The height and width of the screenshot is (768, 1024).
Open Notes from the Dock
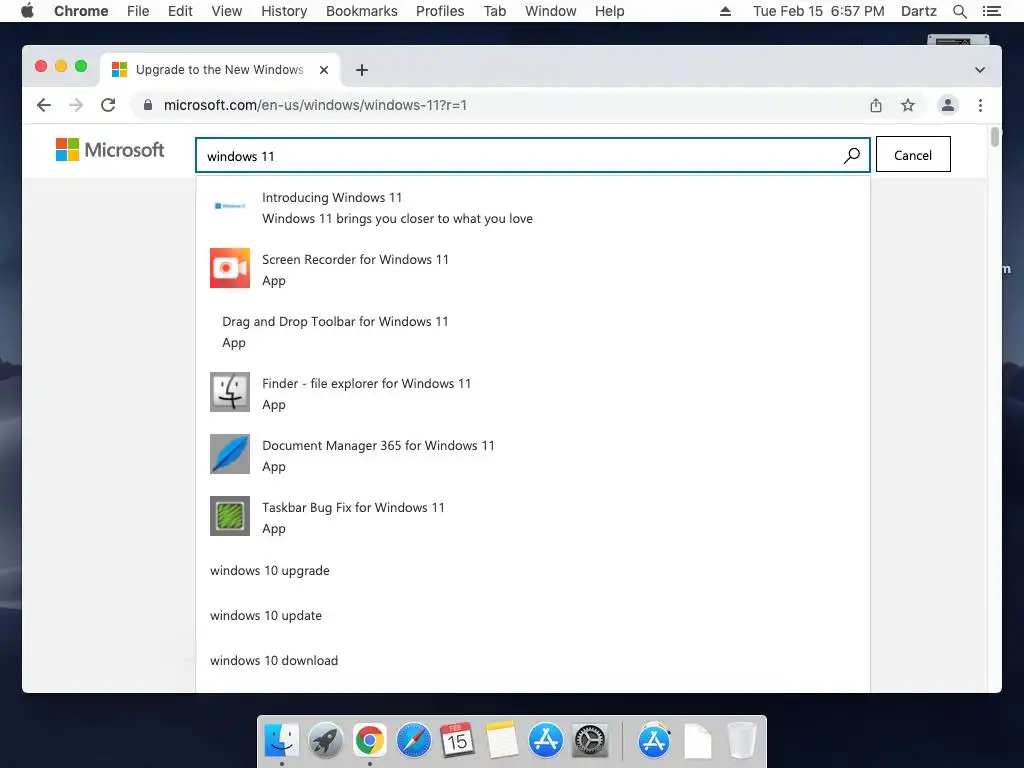click(x=502, y=741)
